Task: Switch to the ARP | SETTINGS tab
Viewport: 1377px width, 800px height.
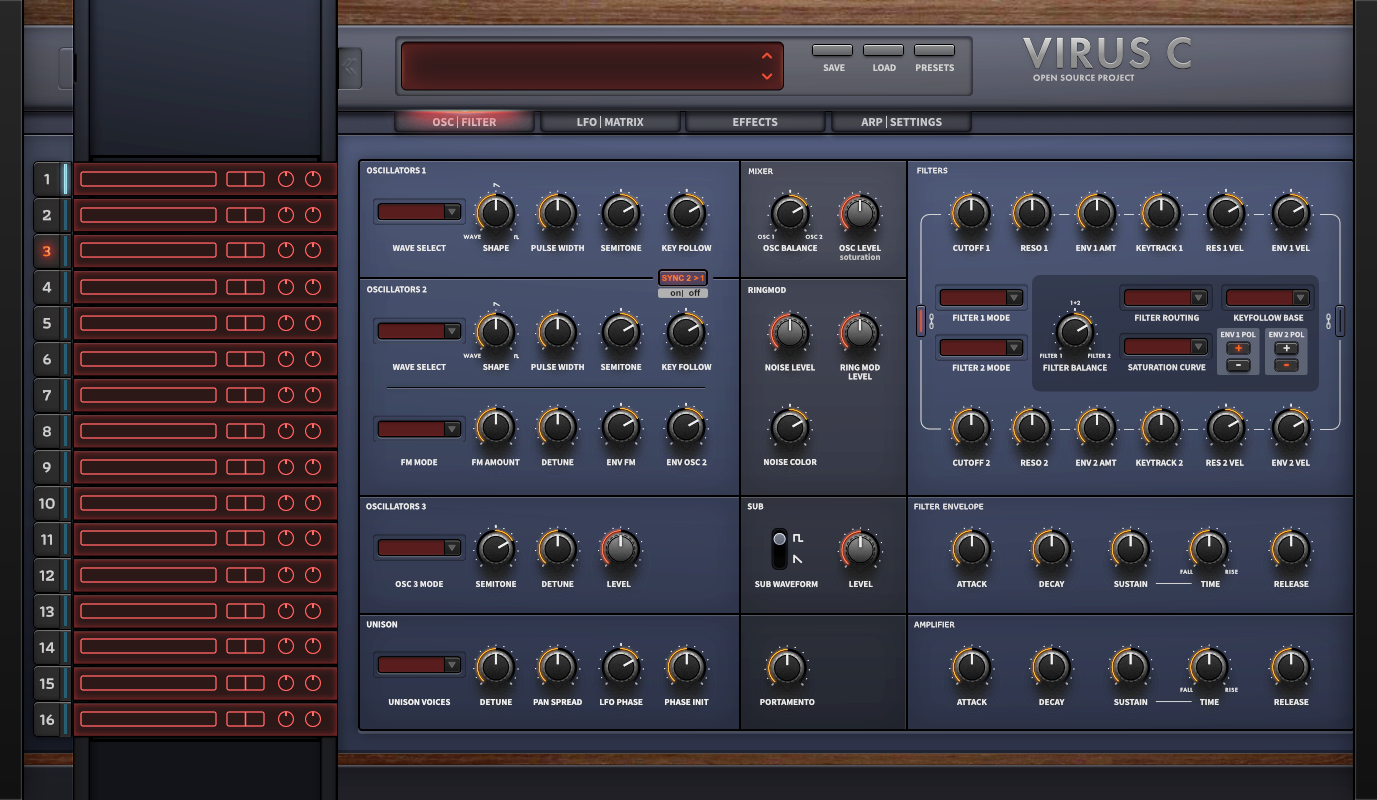Action: [901, 122]
